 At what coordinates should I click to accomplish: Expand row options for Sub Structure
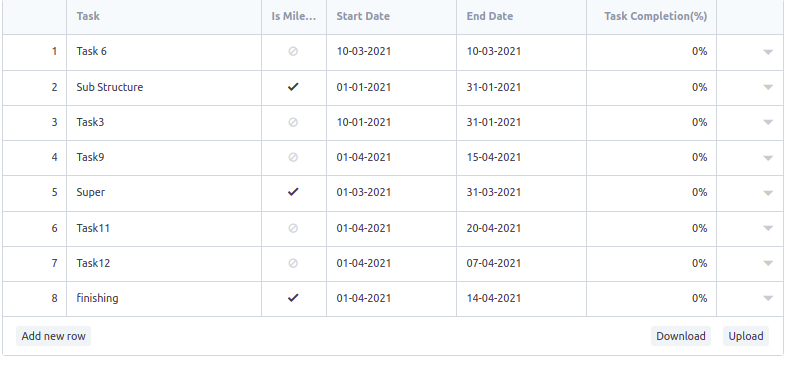pyautogui.click(x=768, y=87)
